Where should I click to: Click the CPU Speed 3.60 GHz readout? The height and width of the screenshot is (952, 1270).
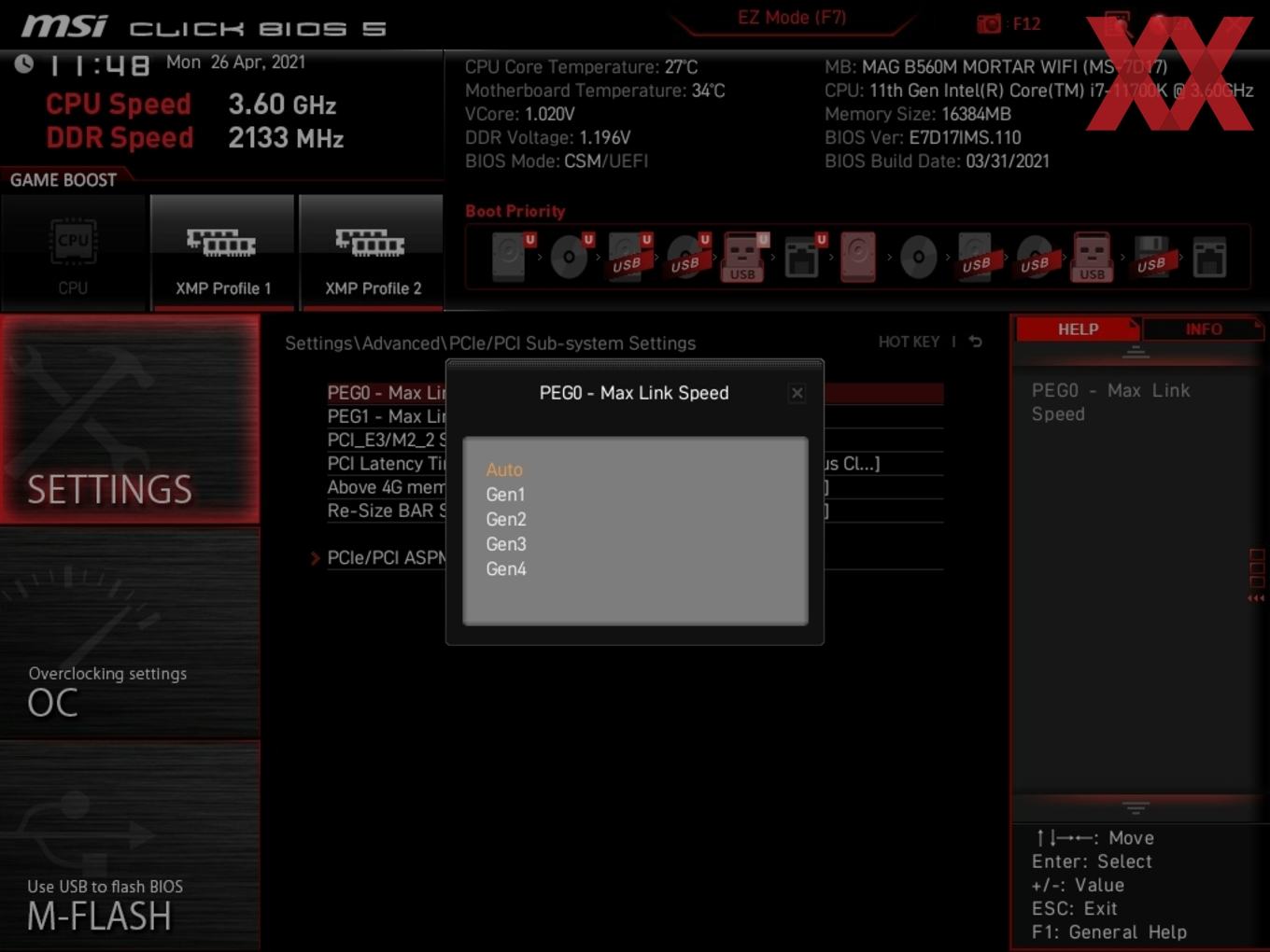pyautogui.click(x=191, y=105)
